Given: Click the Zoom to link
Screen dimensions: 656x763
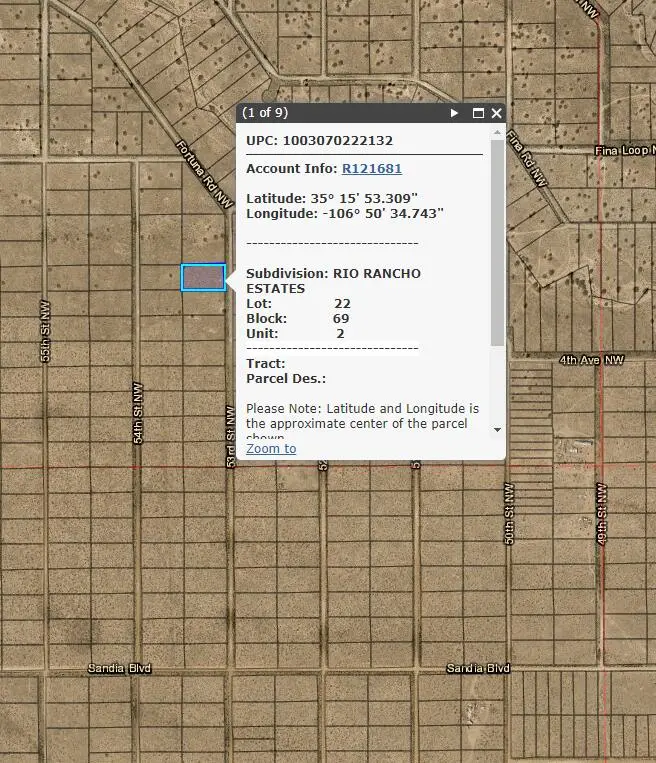Looking at the screenshot, I should pos(271,448).
